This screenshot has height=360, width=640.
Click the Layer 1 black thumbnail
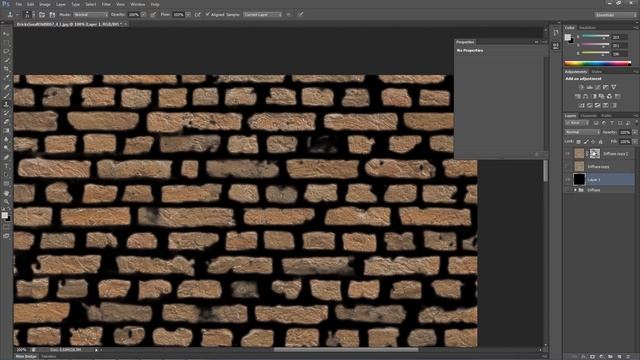(579, 179)
